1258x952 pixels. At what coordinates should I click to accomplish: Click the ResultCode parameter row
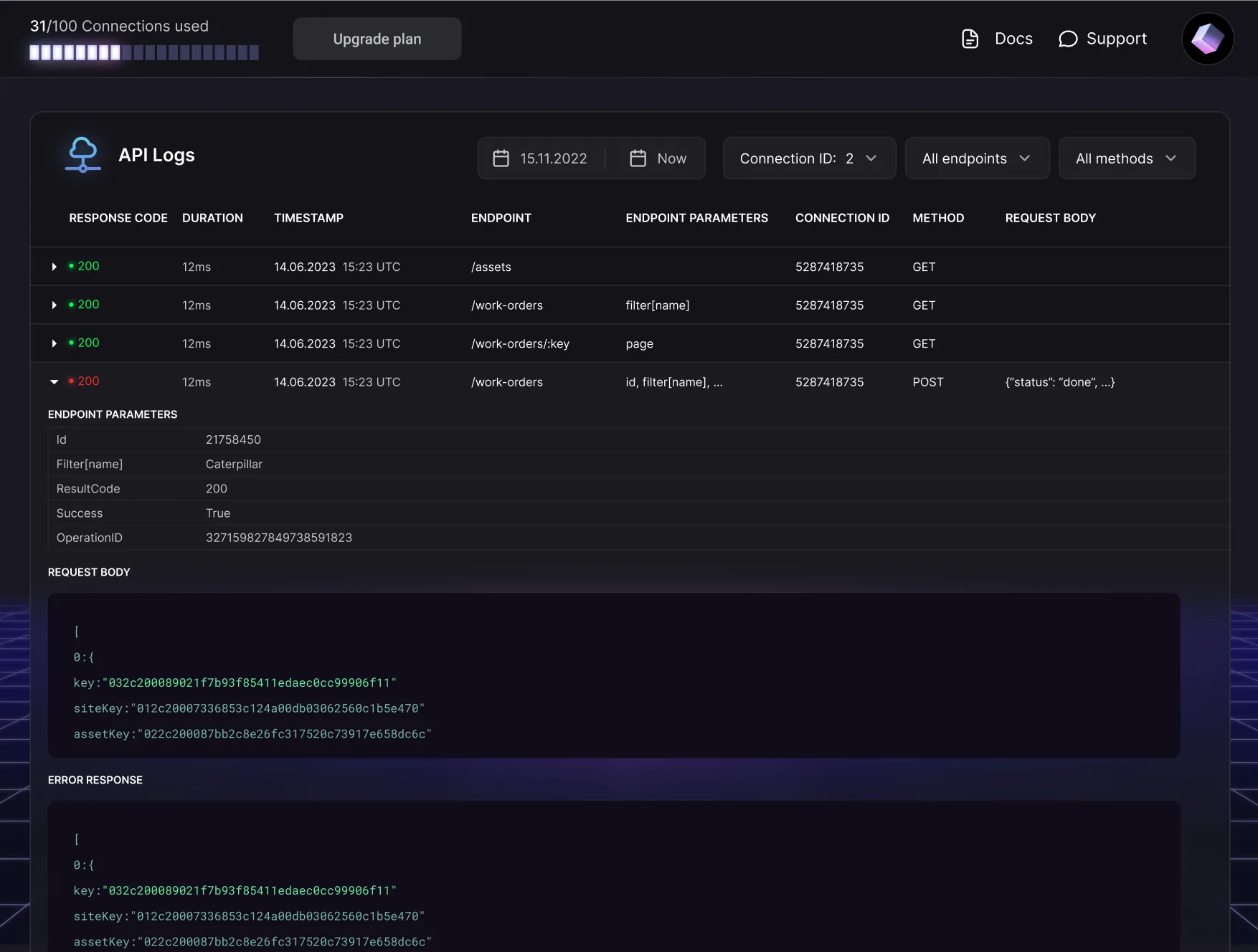pos(638,489)
